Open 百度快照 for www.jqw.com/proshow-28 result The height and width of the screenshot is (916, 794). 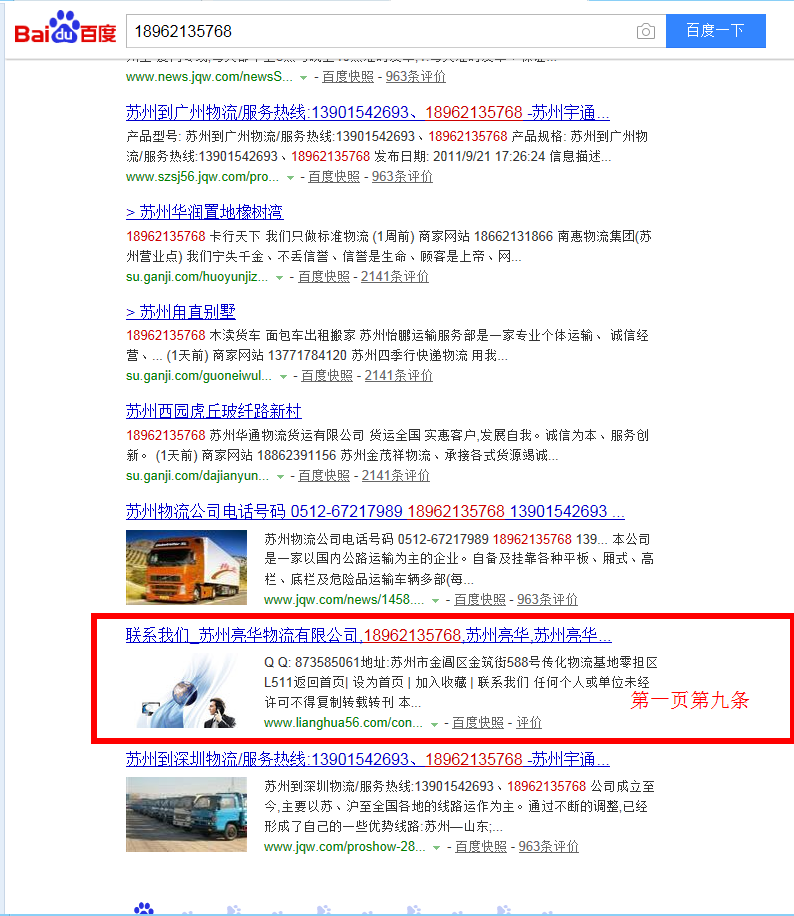[481, 846]
